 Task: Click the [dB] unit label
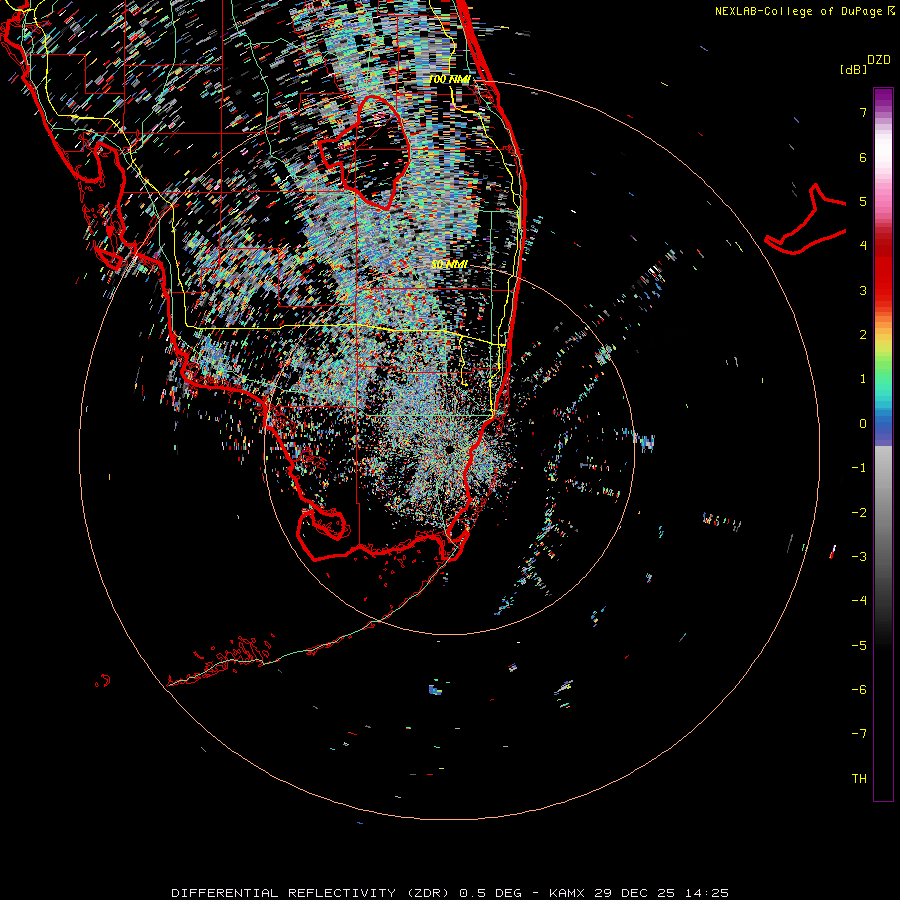pyautogui.click(x=853, y=69)
